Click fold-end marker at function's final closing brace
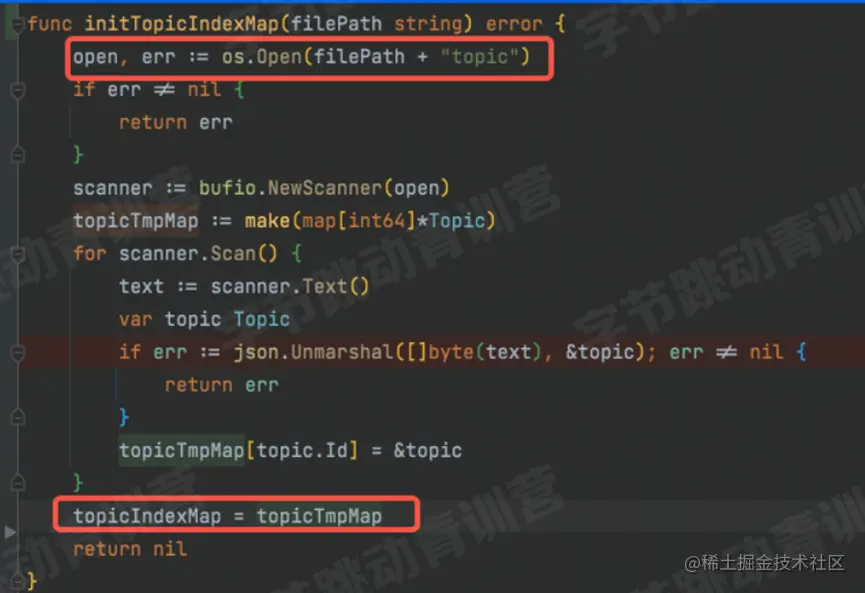Viewport: 865px width, 593px height. pyautogui.click(x=18, y=581)
